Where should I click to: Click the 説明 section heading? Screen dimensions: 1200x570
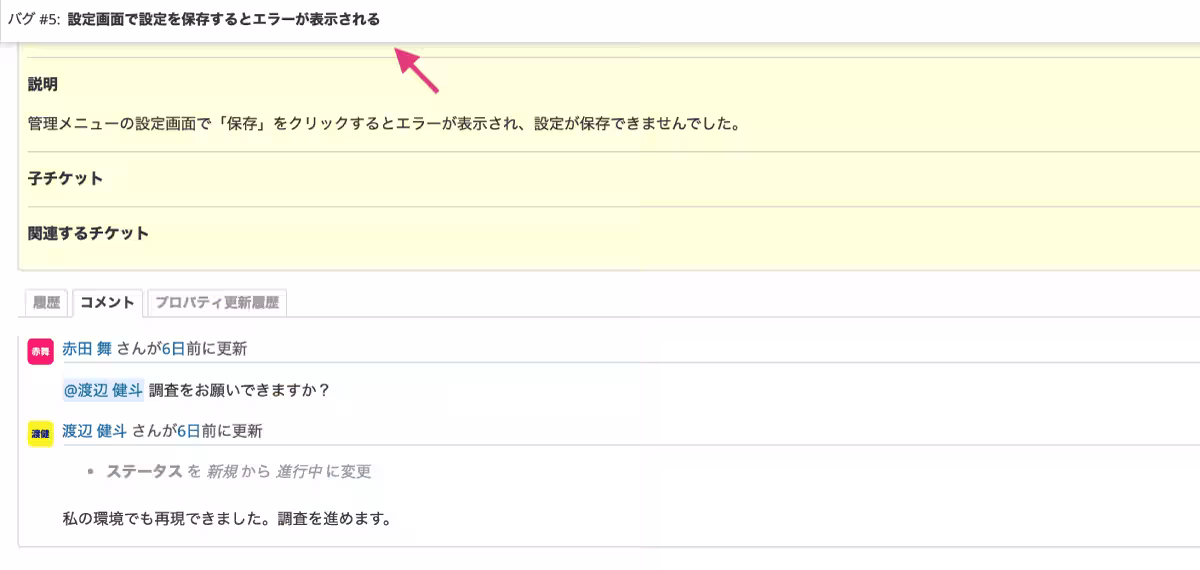(x=42, y=85)
